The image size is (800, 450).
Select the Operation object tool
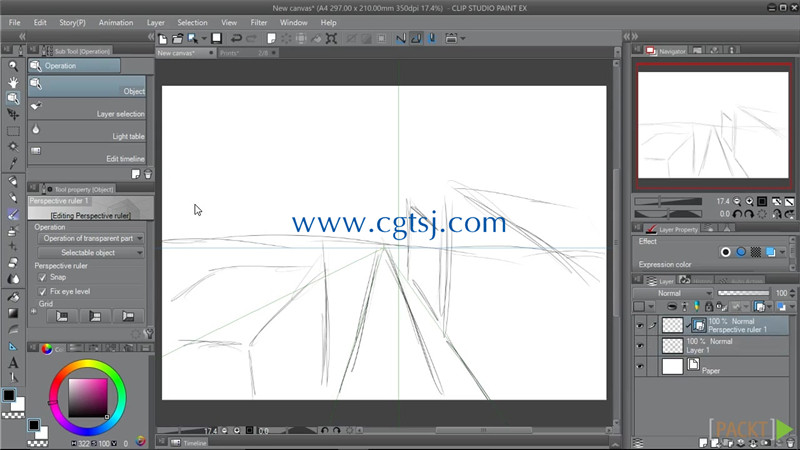coord(13,98)
